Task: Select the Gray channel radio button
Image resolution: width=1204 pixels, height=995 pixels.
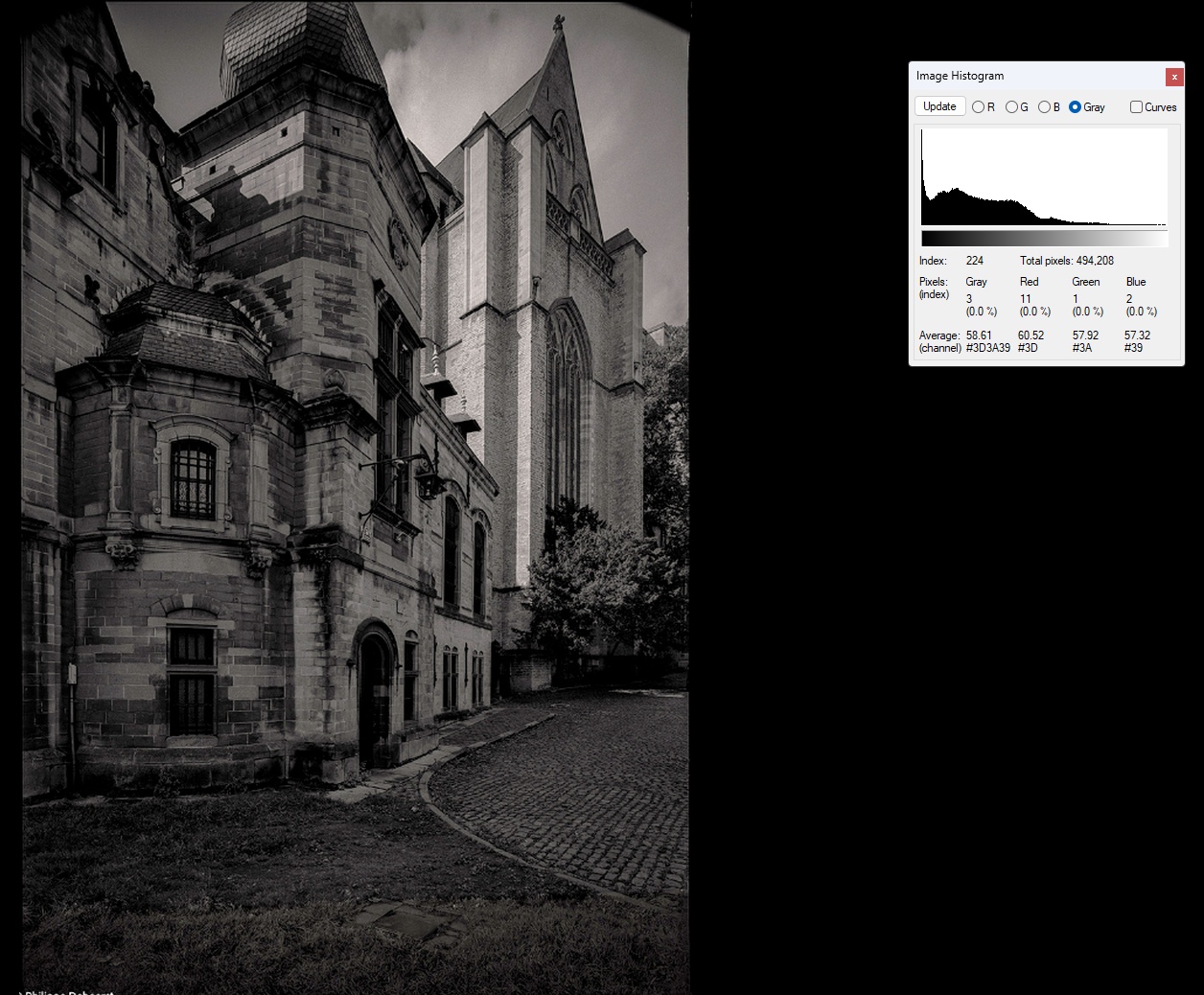Action: pos(1076,107)
